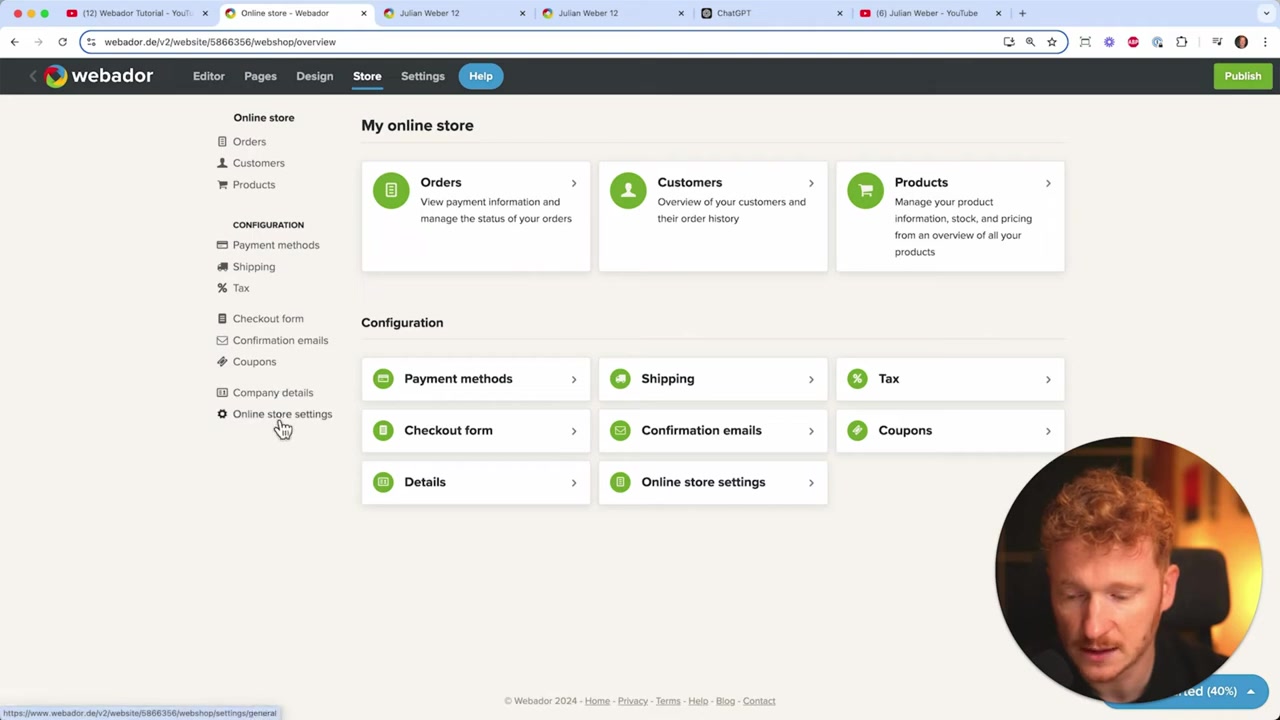
Task: Open browser extensions puzzle icon
Action: click(x=1181, y=42)
